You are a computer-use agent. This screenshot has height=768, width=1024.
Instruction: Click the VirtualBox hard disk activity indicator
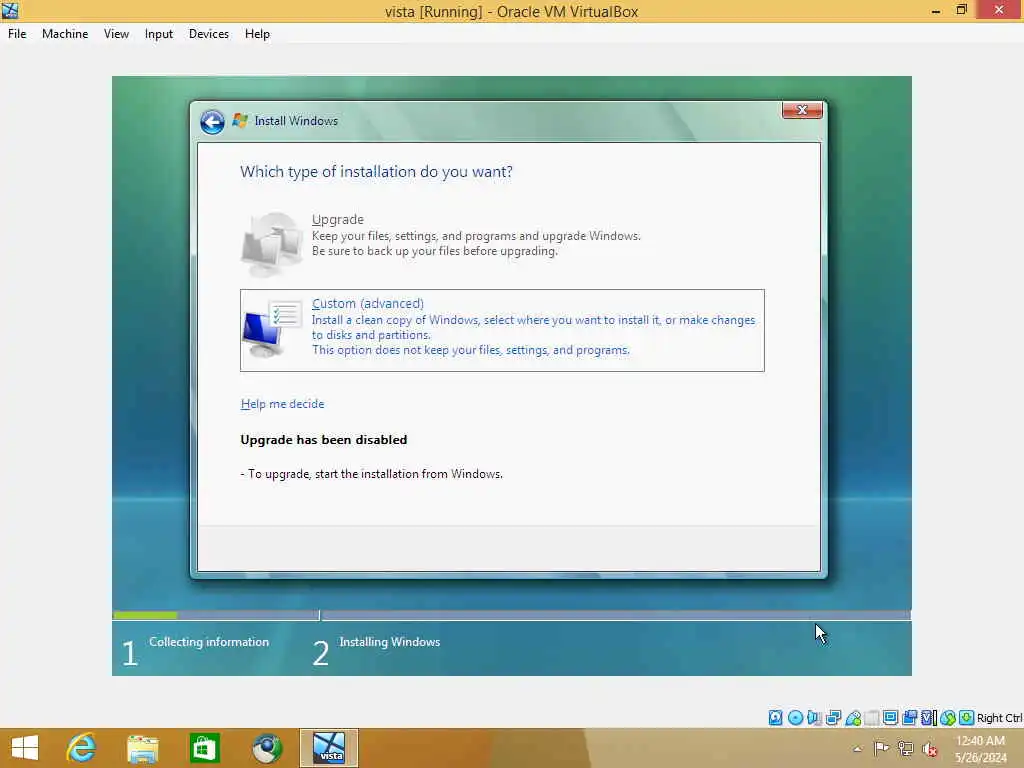click(x=775, y=718)
